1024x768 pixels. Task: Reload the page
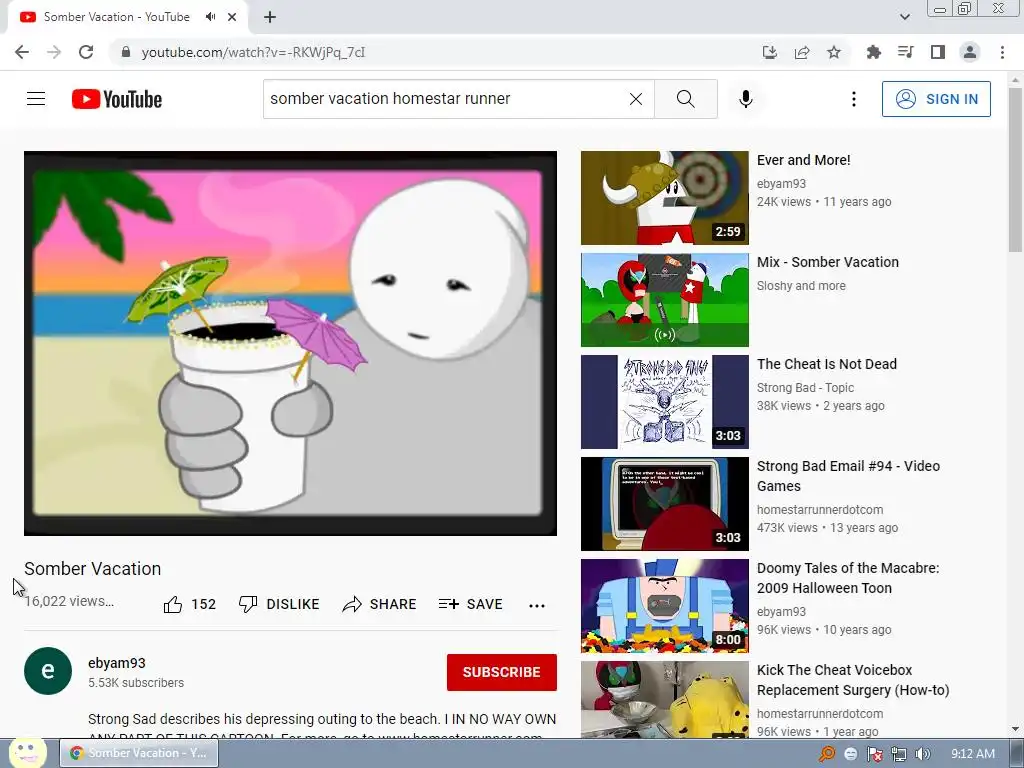coord(86,52)
